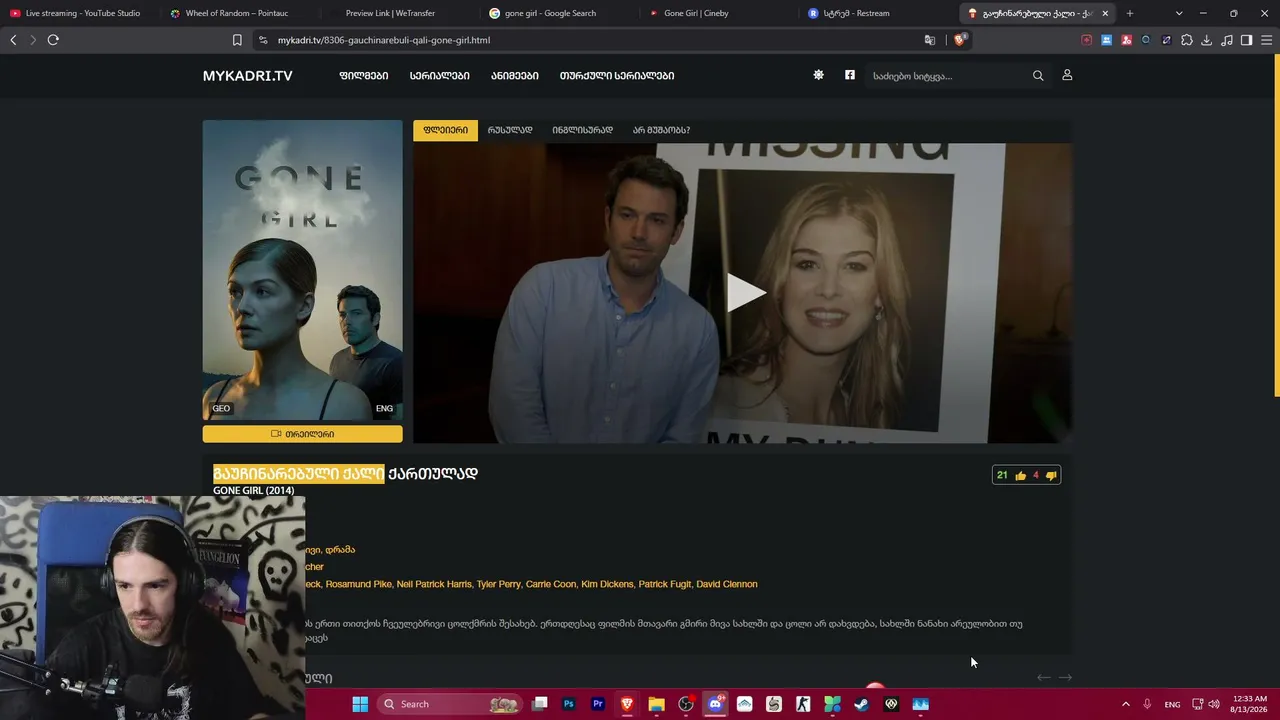Open Brave Shields icon

(x=961, y=40)
